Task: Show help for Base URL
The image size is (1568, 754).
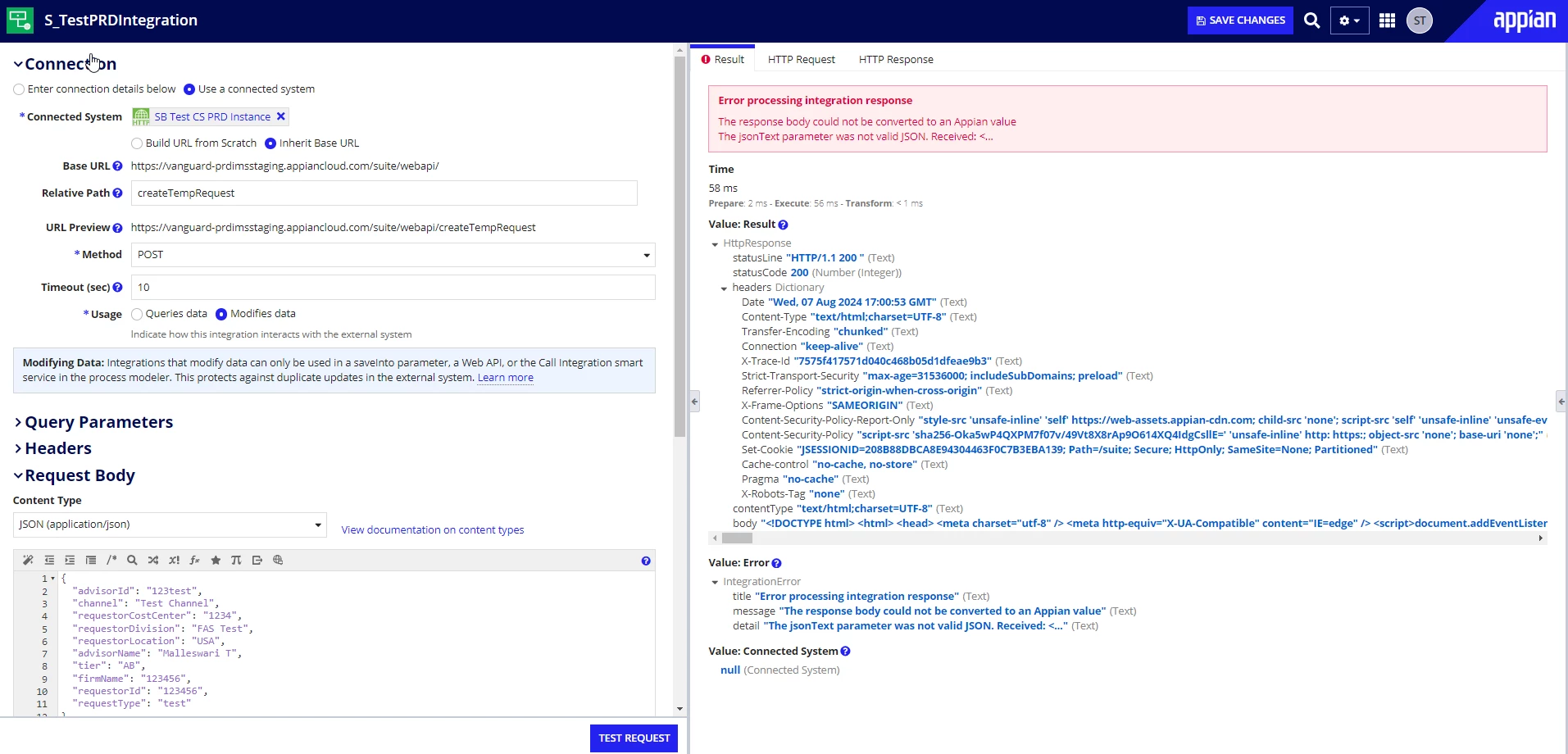Action: point(117,166)
